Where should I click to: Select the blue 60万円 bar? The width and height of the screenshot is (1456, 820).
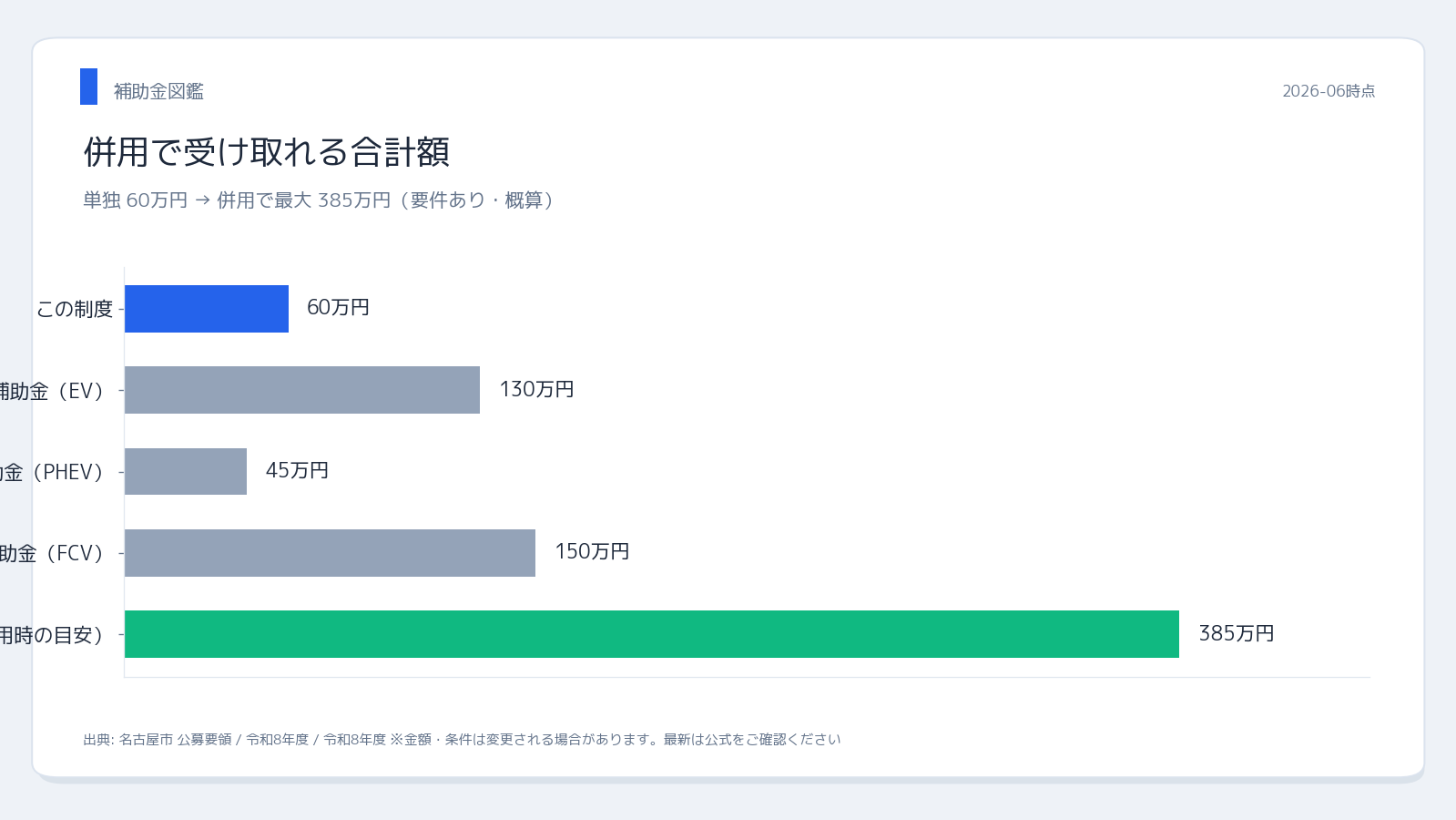[x=207, y=309]
